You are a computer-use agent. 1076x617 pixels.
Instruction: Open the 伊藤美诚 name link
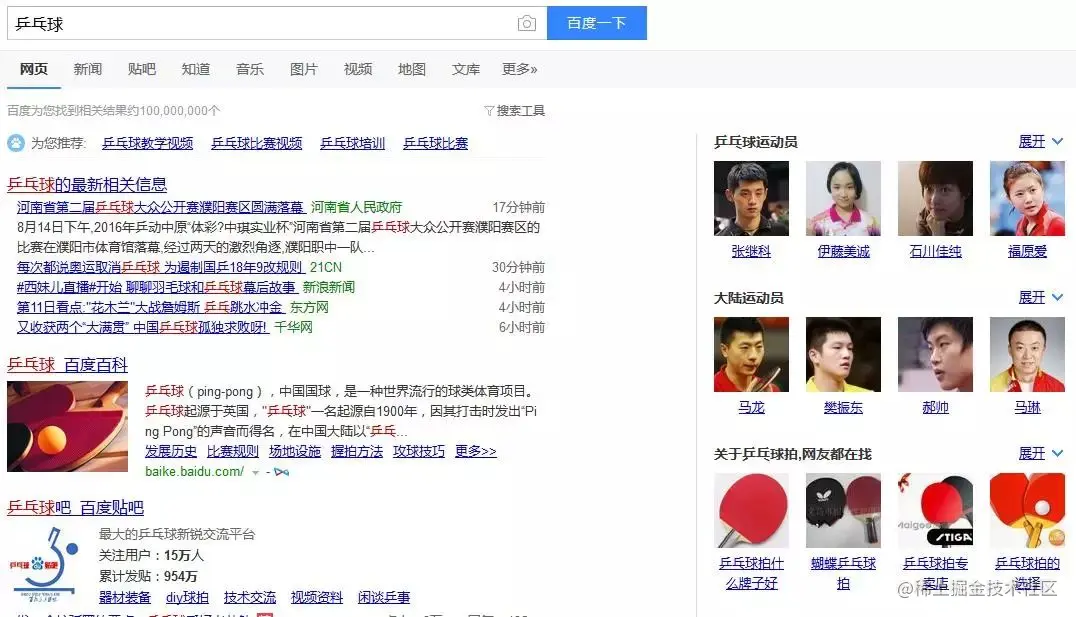click(843, 252)
